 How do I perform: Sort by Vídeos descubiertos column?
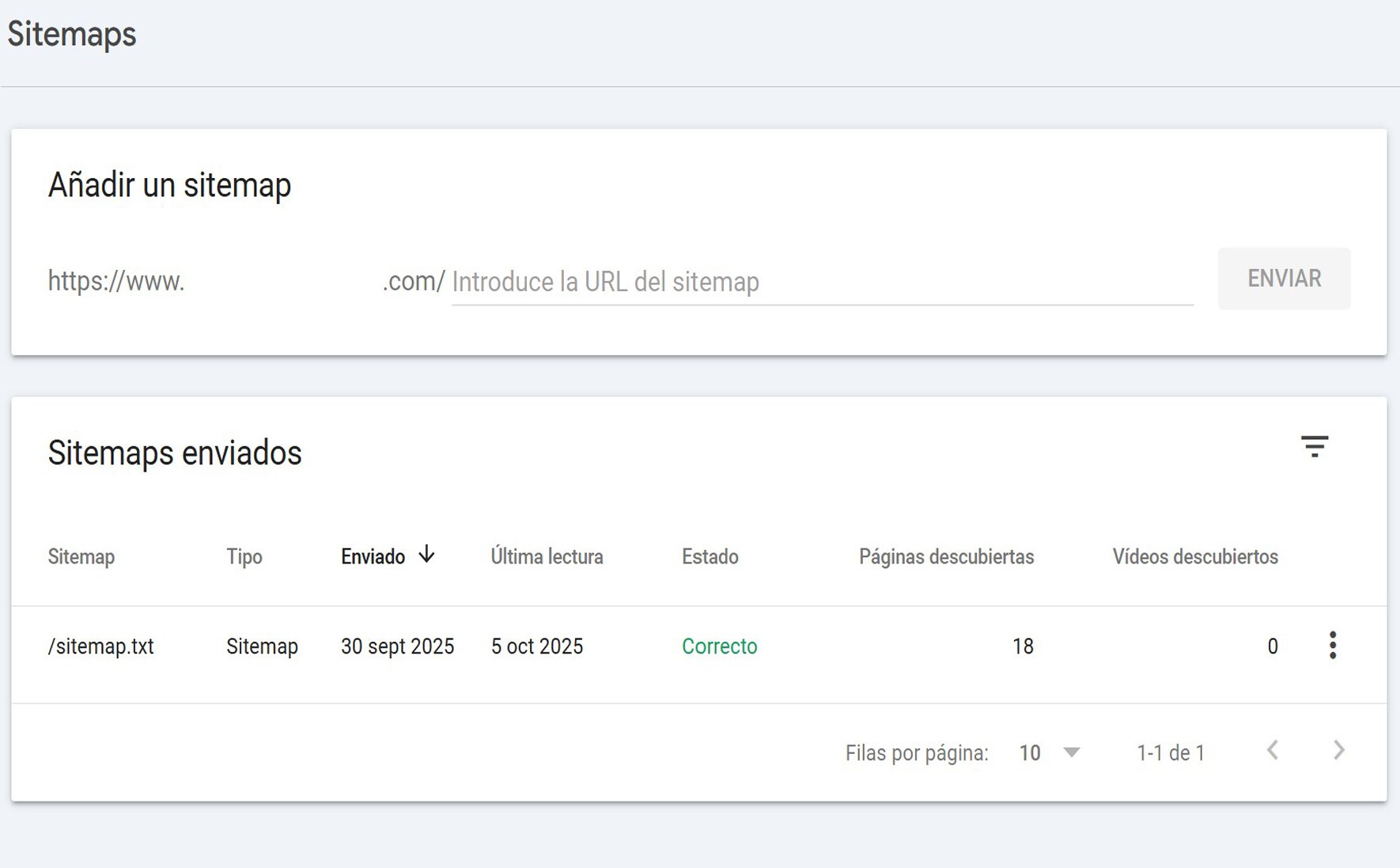pos(1194,557)
